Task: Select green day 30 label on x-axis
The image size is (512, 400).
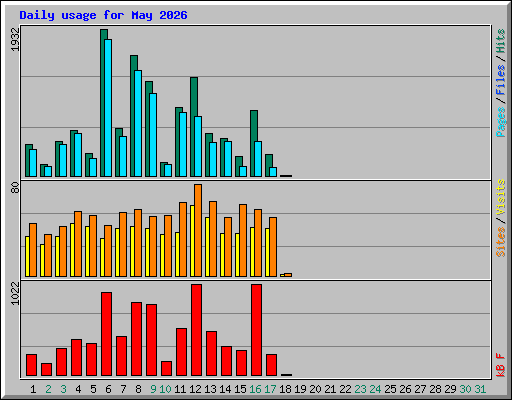Action: 465,389
